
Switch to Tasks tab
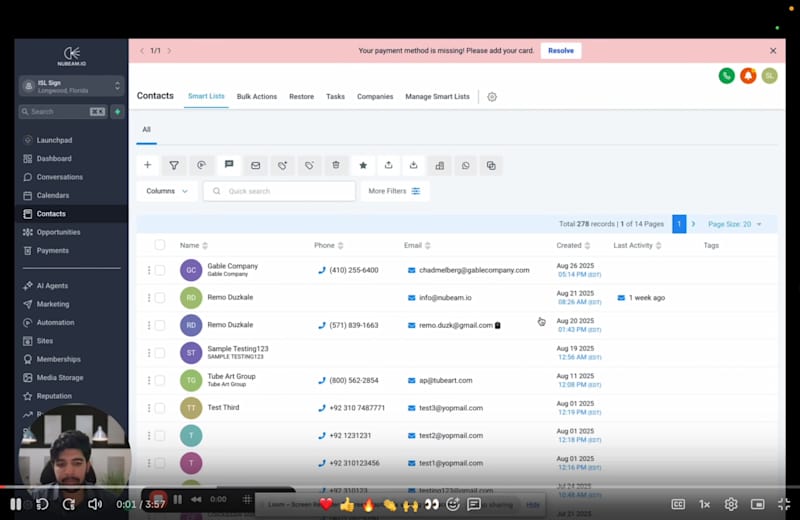pyautogui.click(x=335, y=96)
